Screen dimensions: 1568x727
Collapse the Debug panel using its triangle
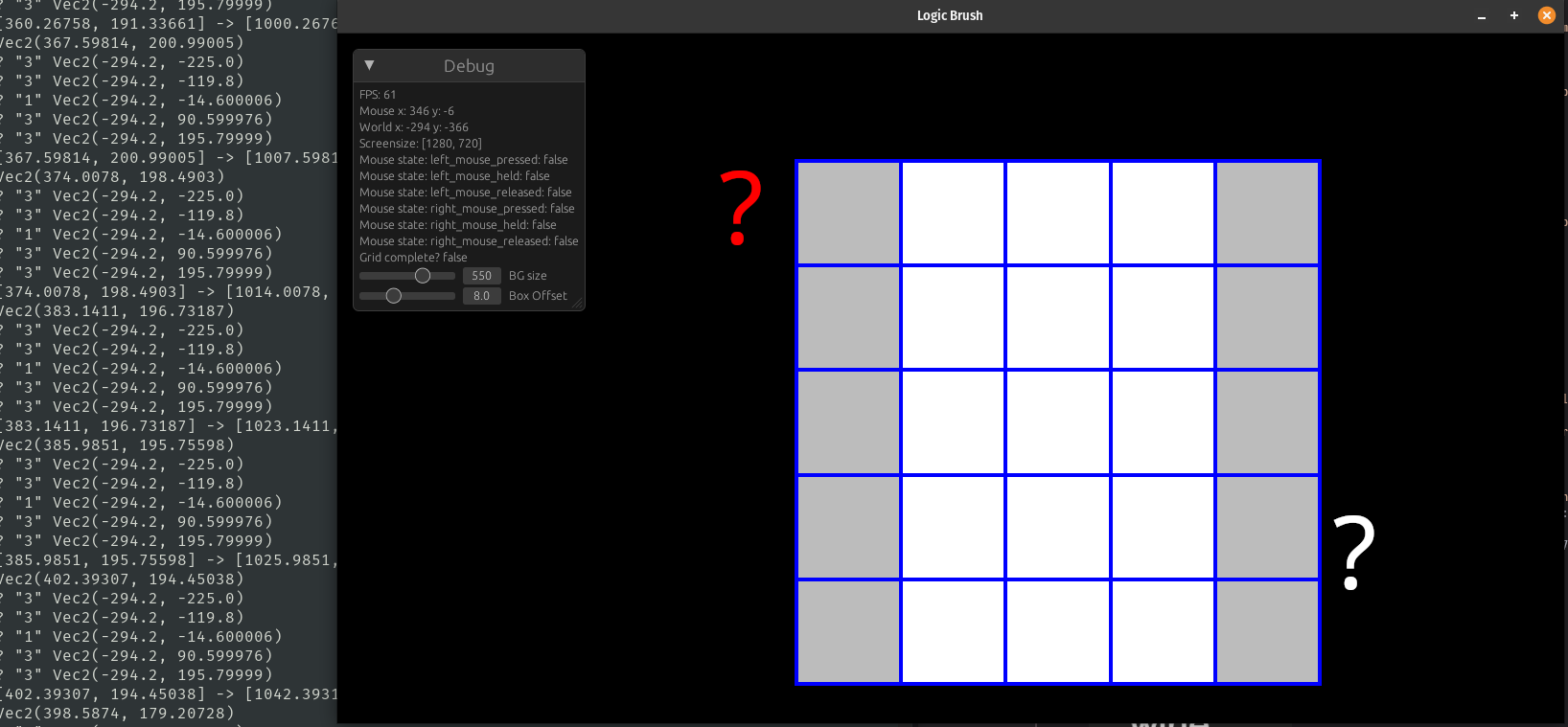click(x=369, y=65)
